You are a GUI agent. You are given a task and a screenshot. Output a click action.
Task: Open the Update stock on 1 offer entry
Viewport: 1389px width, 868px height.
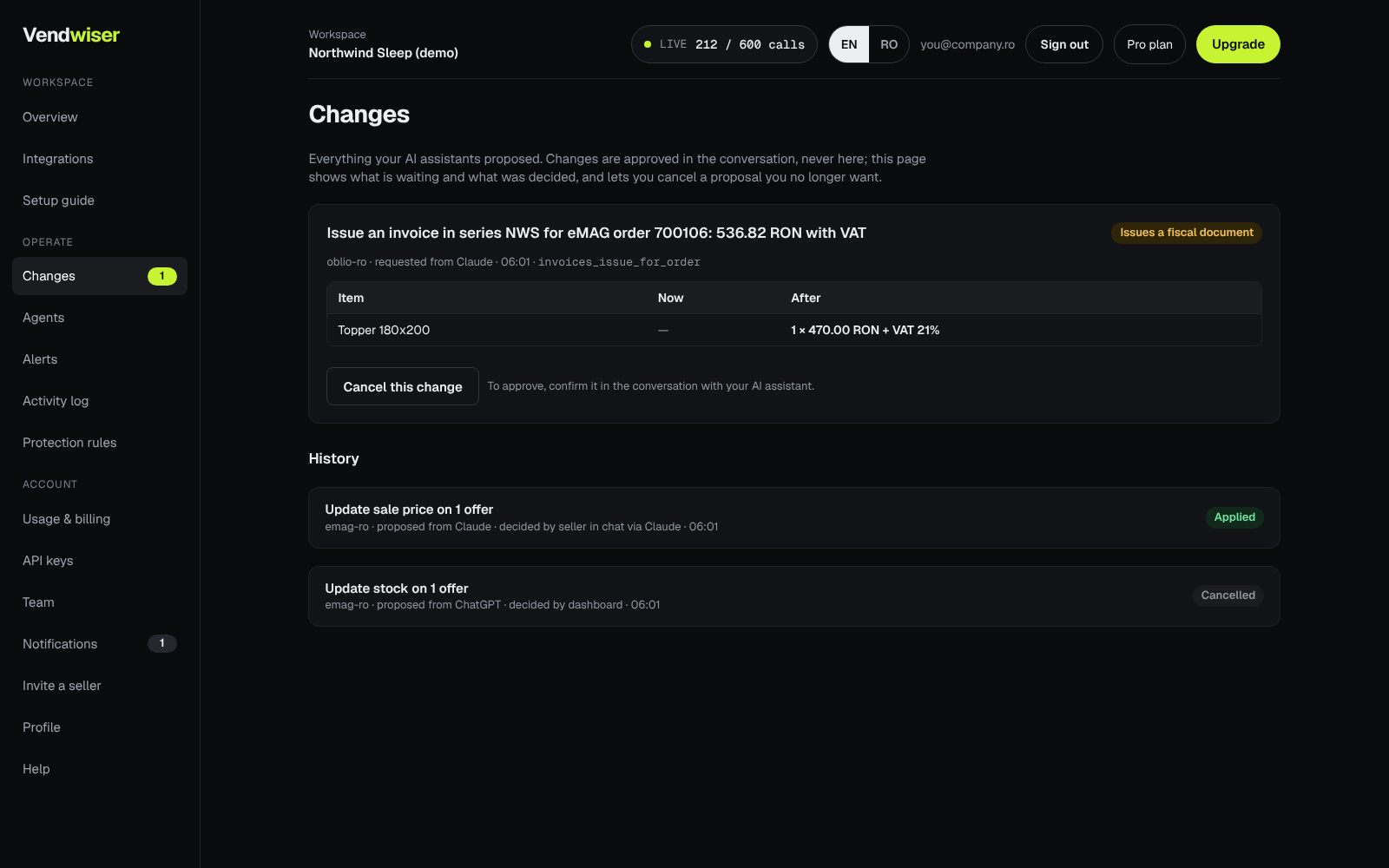tap(794, 596)
